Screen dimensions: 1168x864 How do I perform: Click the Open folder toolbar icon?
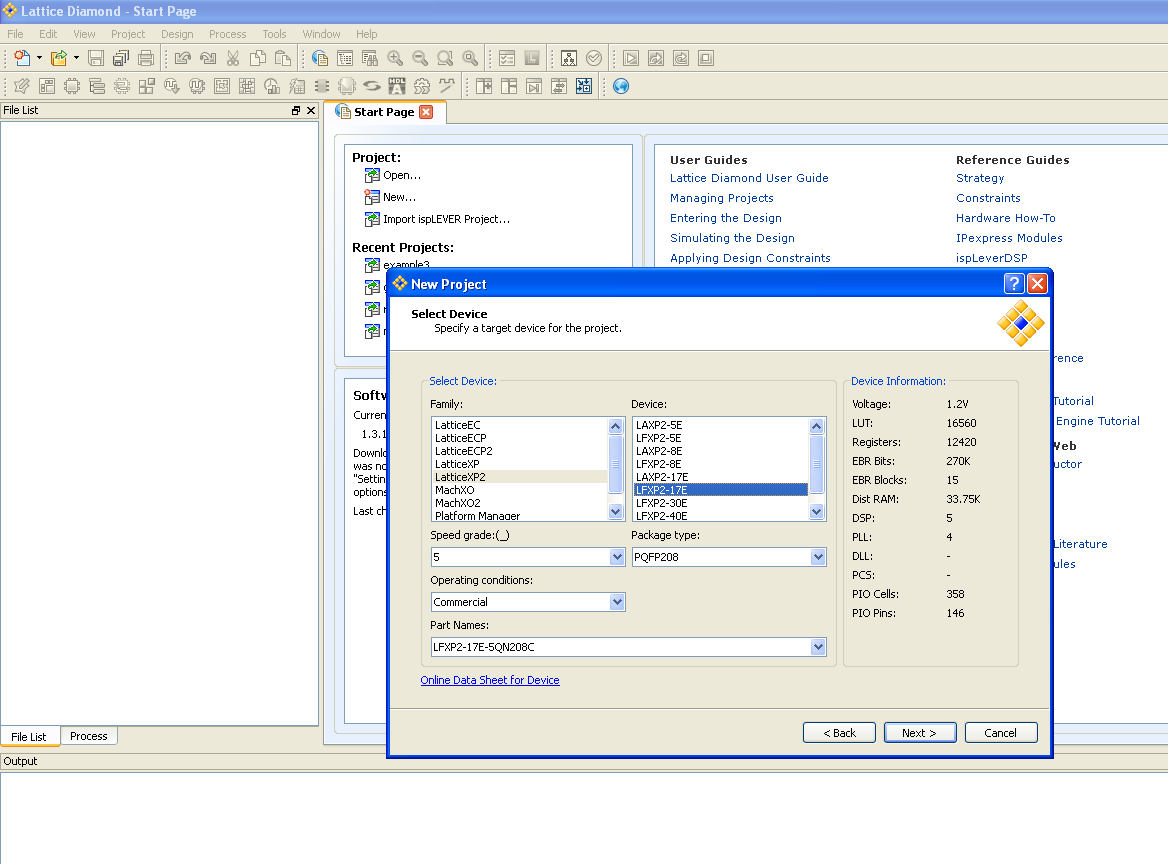59,58
